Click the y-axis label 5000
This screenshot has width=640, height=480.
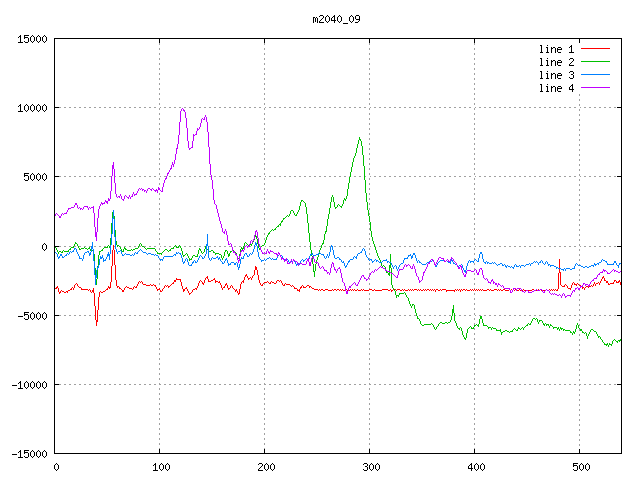[x=36, y=177]
